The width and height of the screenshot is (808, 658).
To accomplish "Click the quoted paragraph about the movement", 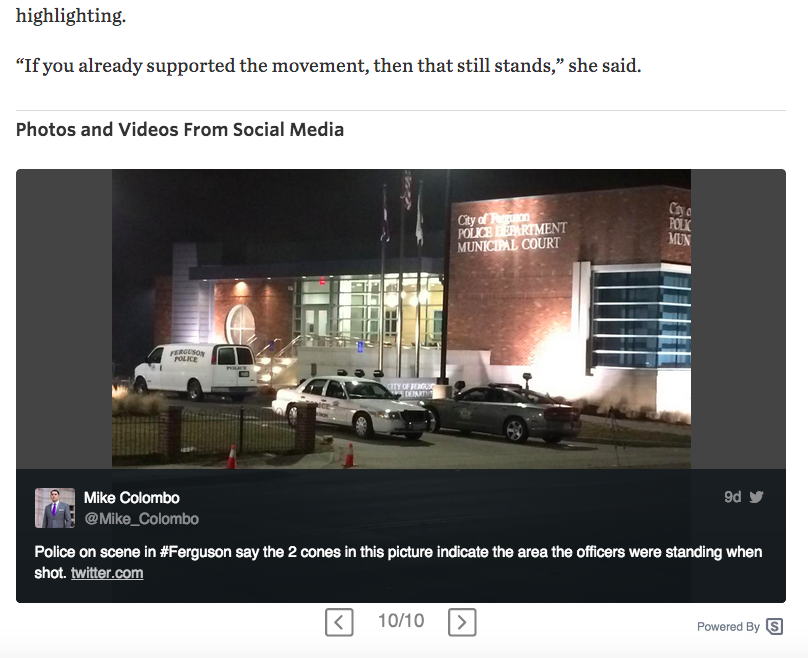I will coord(329,65).
